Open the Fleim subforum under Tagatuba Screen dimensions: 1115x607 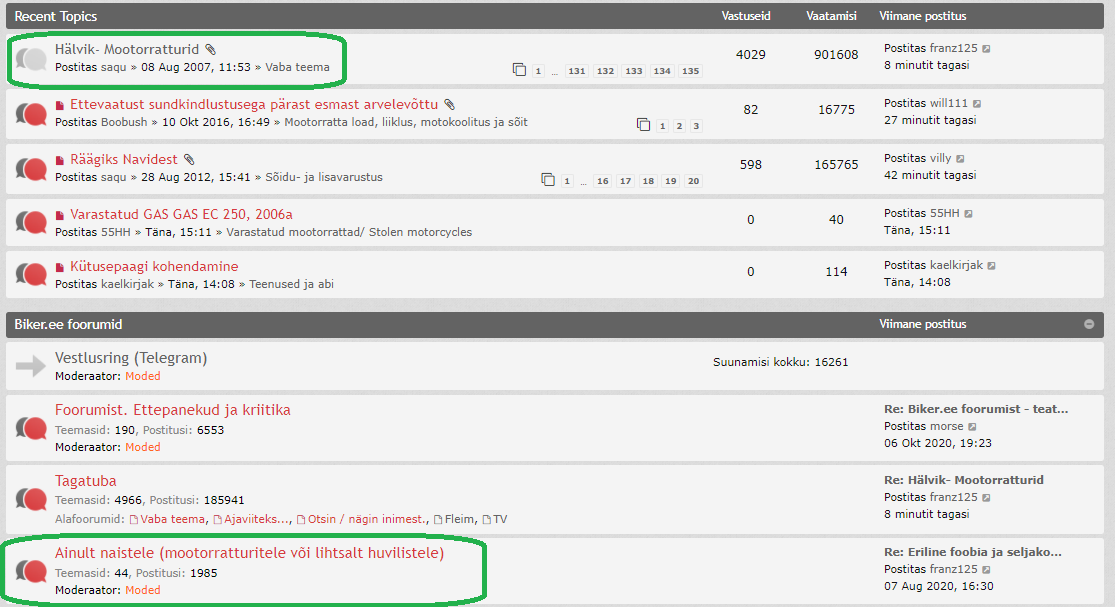click(459, 519)
